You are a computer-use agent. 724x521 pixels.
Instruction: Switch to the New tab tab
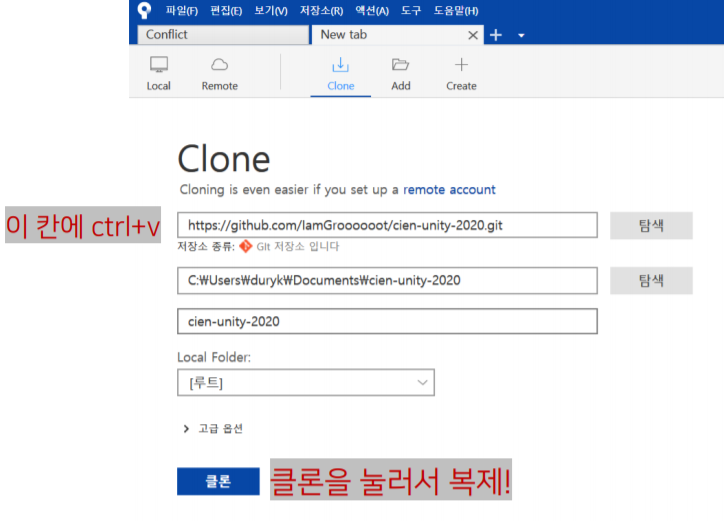[x=398, y=35]
